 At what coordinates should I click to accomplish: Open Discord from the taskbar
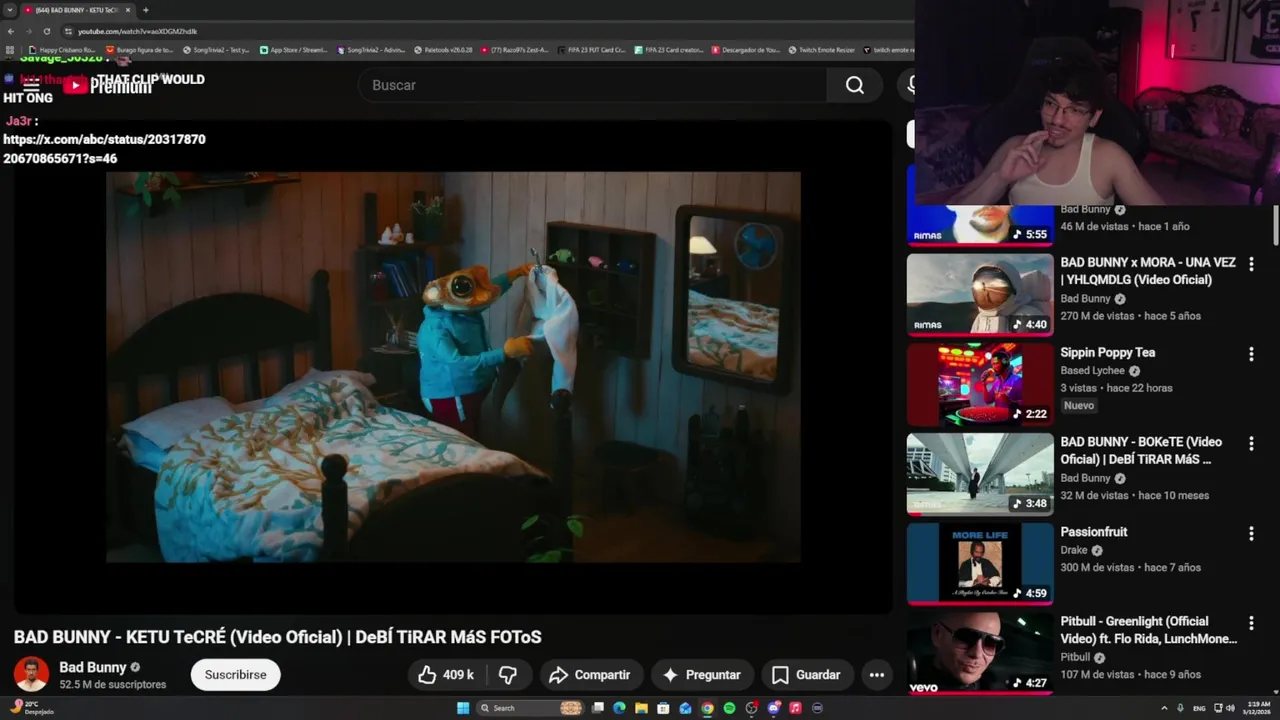[773, 708]
